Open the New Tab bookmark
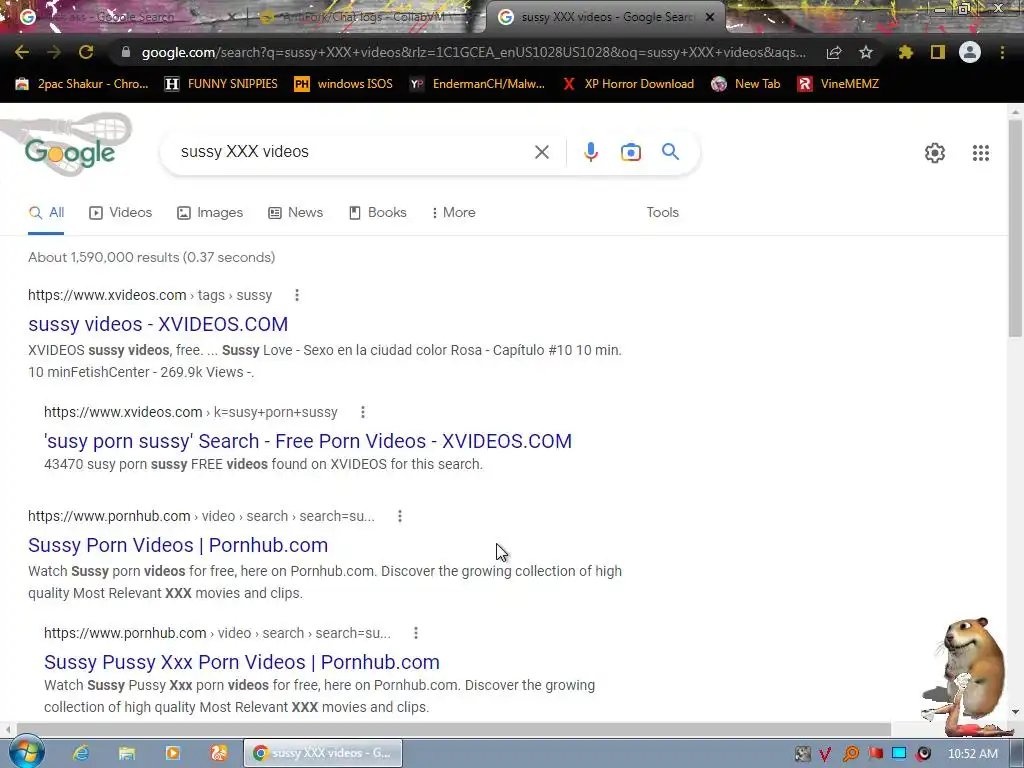This screenshot has height=768, width=1024. click(746, 84)
